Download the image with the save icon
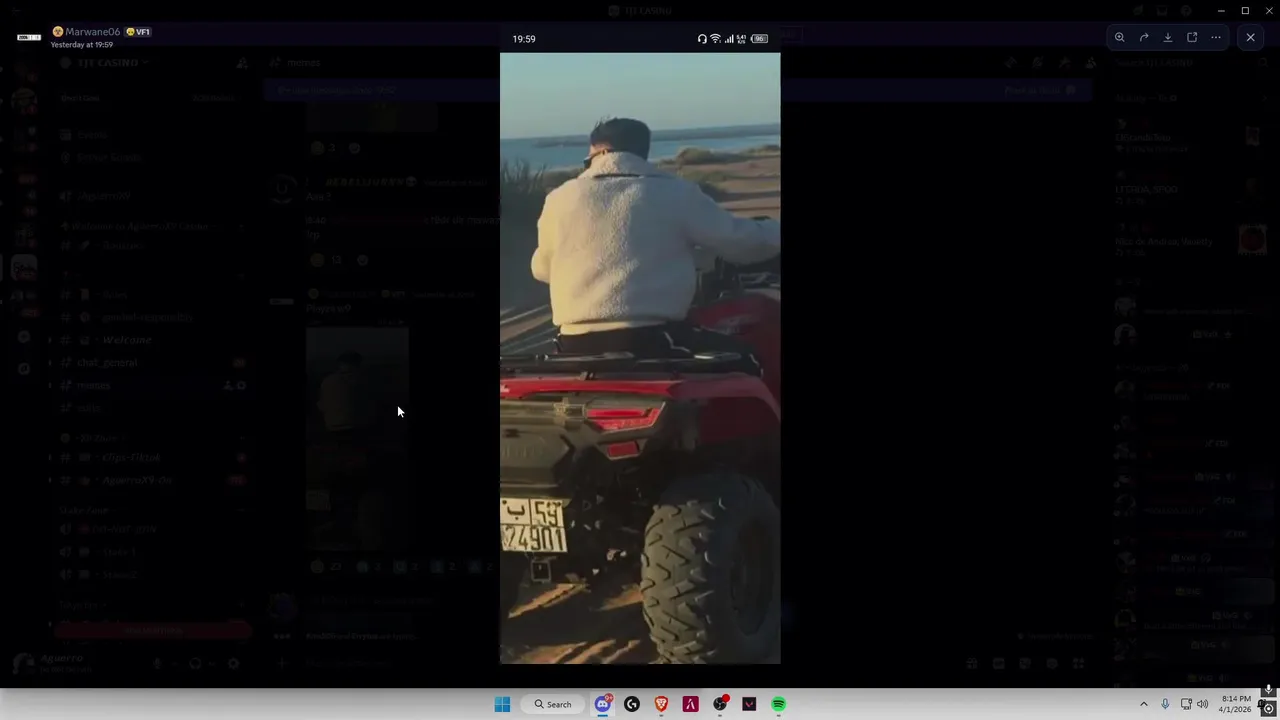This screenshot has width=1280, height=720. 1168,38
